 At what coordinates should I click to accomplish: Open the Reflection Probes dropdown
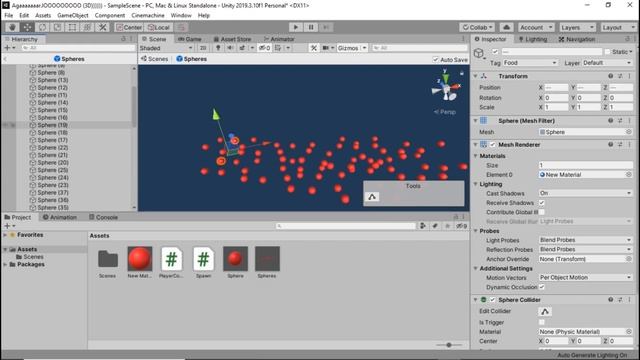click(585, 249)
